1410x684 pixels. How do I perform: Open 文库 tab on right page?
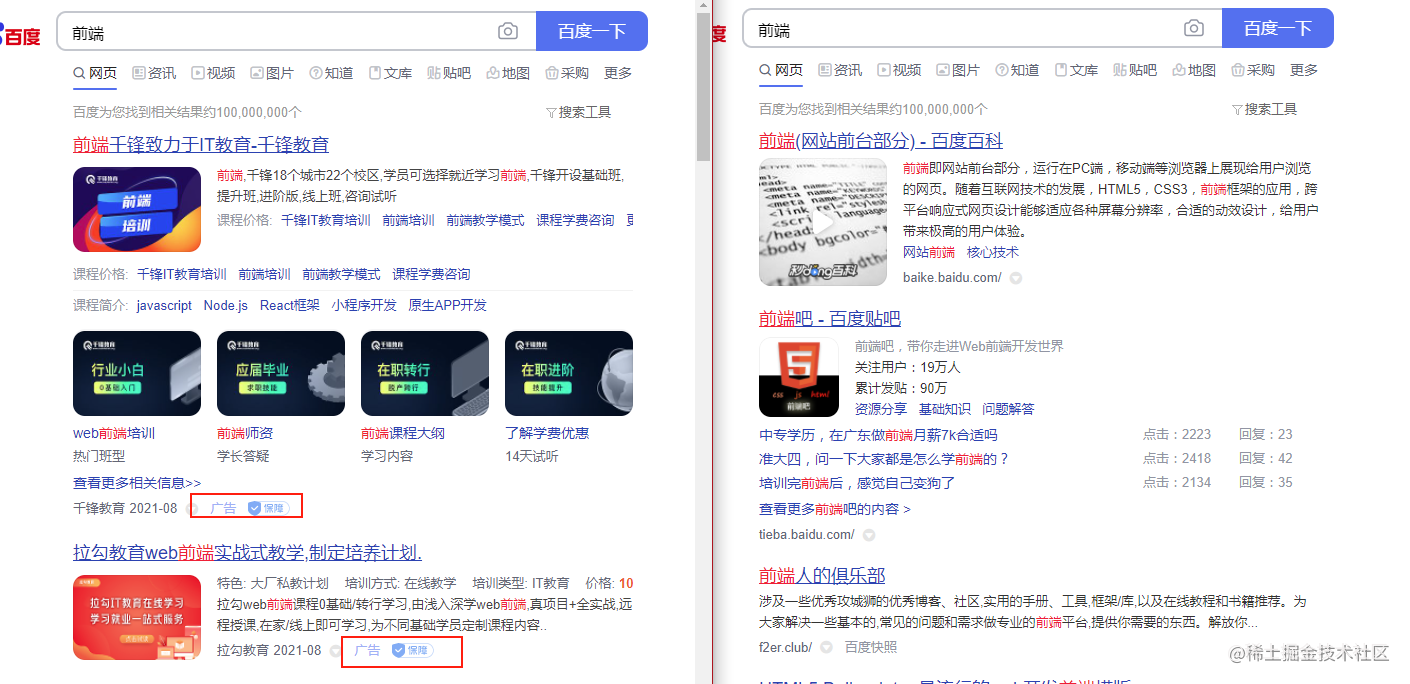tap(1076, 70)
